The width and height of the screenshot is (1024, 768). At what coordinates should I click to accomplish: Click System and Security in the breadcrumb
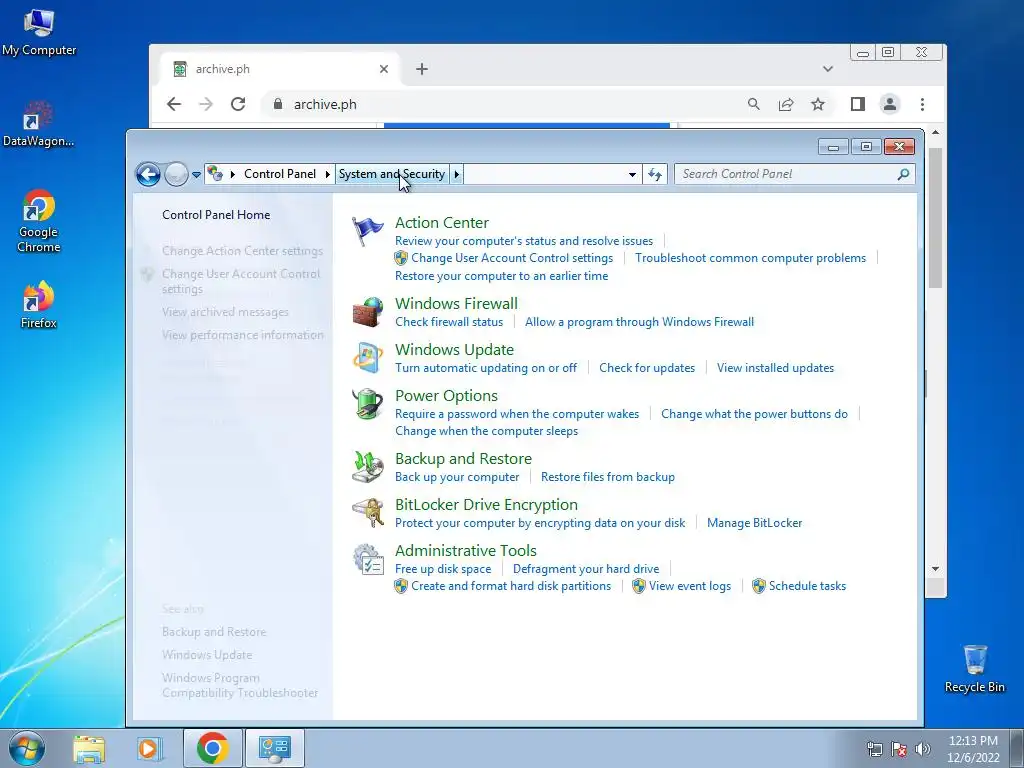[x=392, y=174]
